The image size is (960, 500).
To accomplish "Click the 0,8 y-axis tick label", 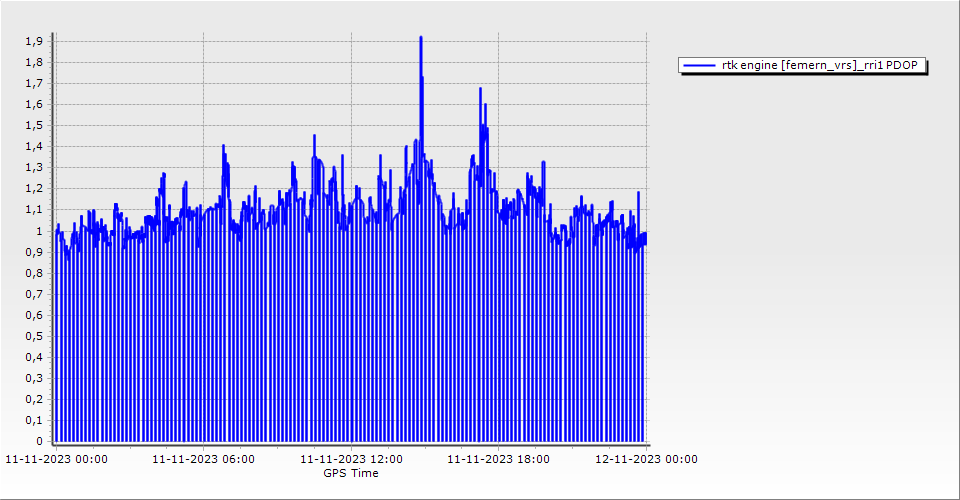I will pyautogui.click(x=35, y=273).
